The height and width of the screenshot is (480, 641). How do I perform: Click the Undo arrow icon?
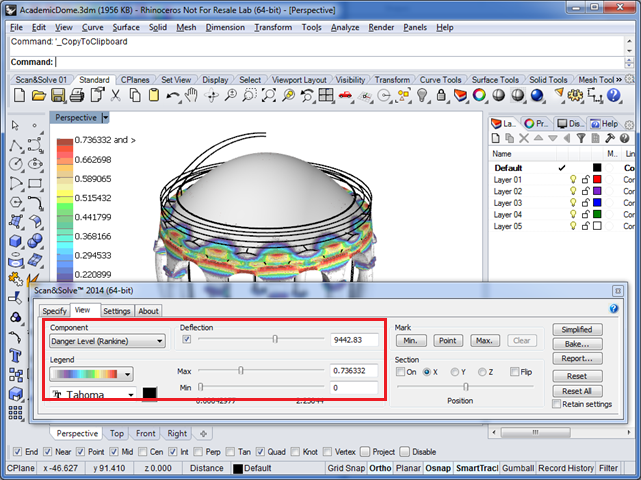pos(173,96)
